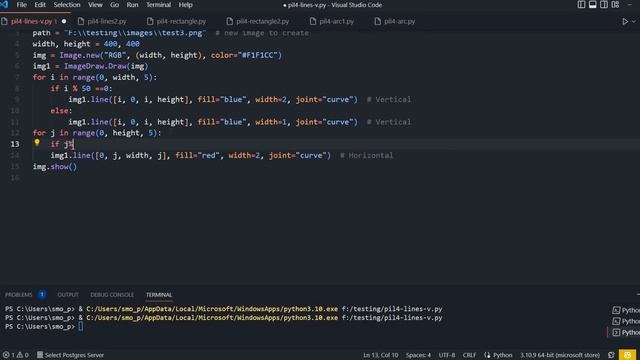Click the 'width, height = 400, 400' line
Viewport: 640px width, 360px height.
click(86, 44)
